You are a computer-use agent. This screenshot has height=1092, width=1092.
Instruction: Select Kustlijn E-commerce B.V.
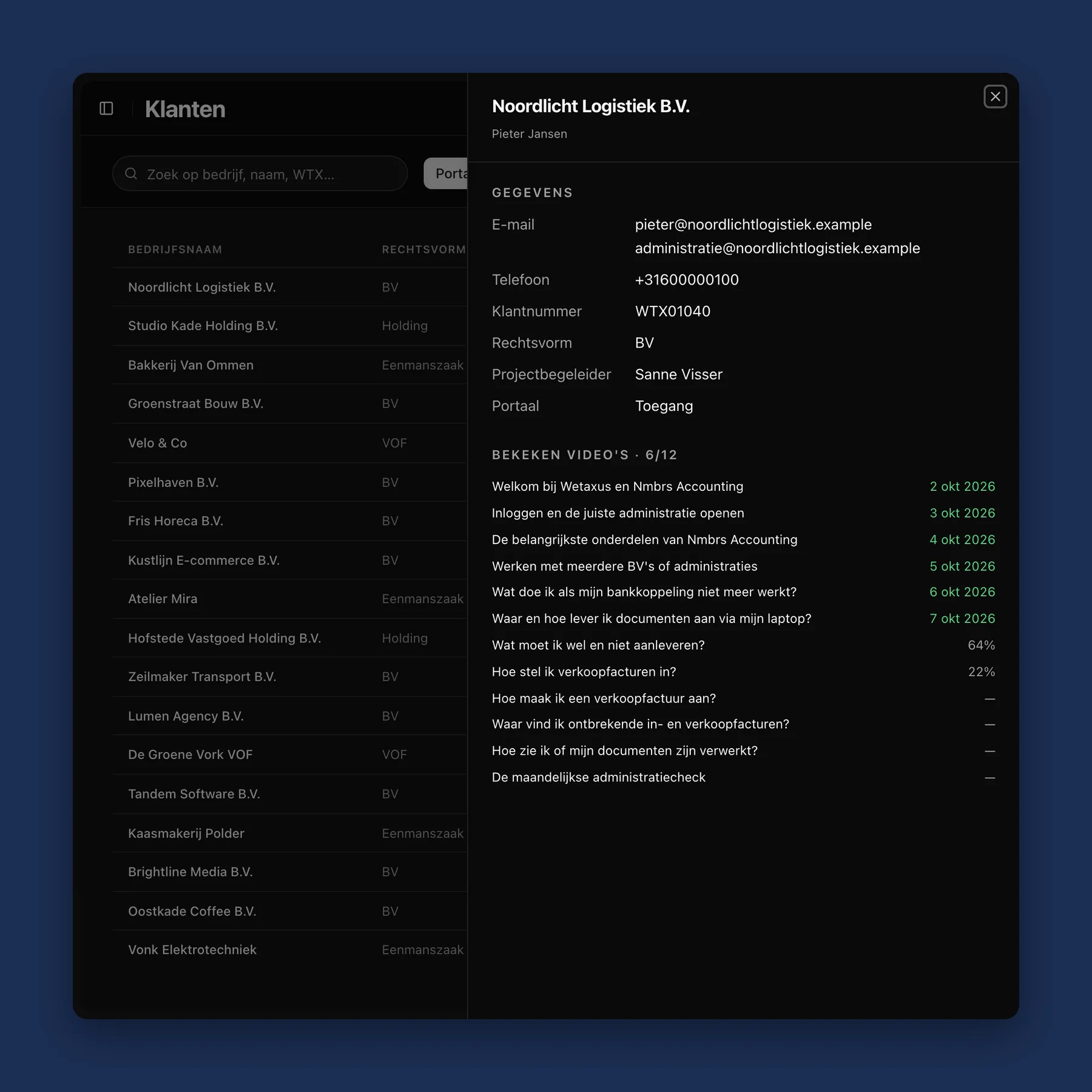point(290,560)
